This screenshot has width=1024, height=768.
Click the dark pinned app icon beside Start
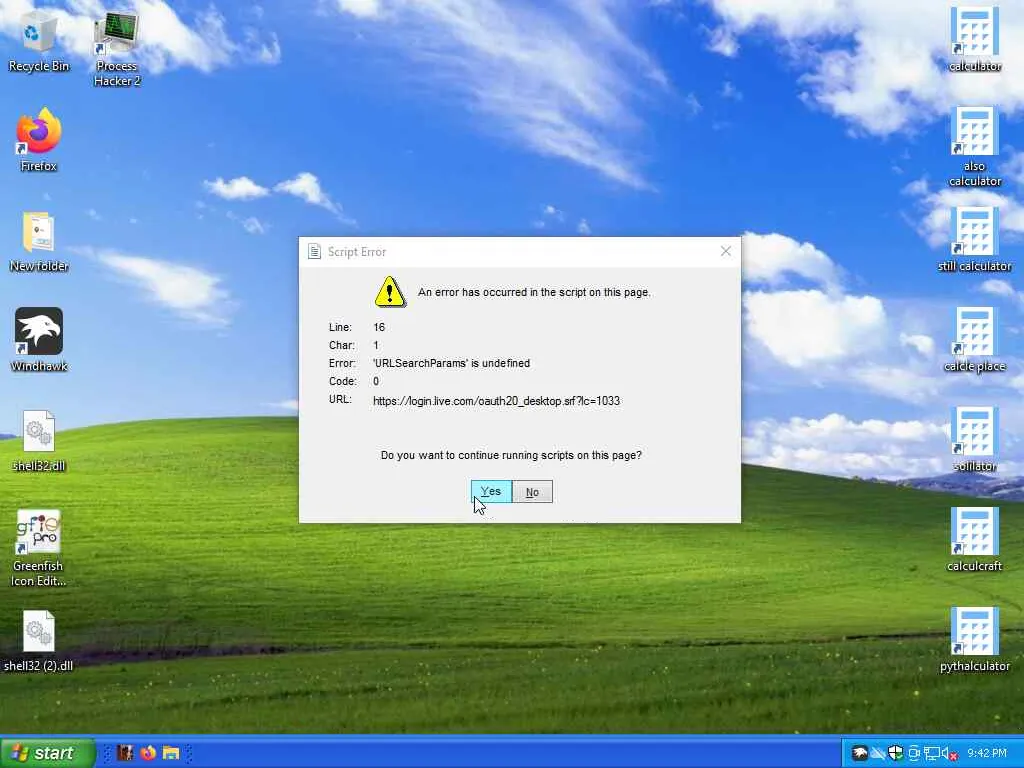[x=125, y=753]
